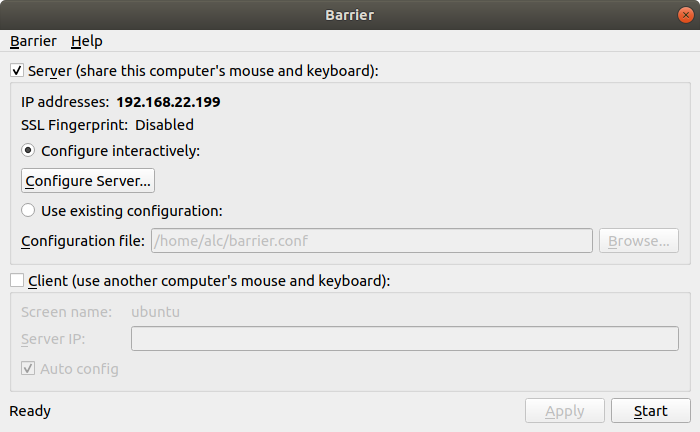Select the Configure interactively radio button
Screen dimensions: 700x432
(x=28, y=151)
